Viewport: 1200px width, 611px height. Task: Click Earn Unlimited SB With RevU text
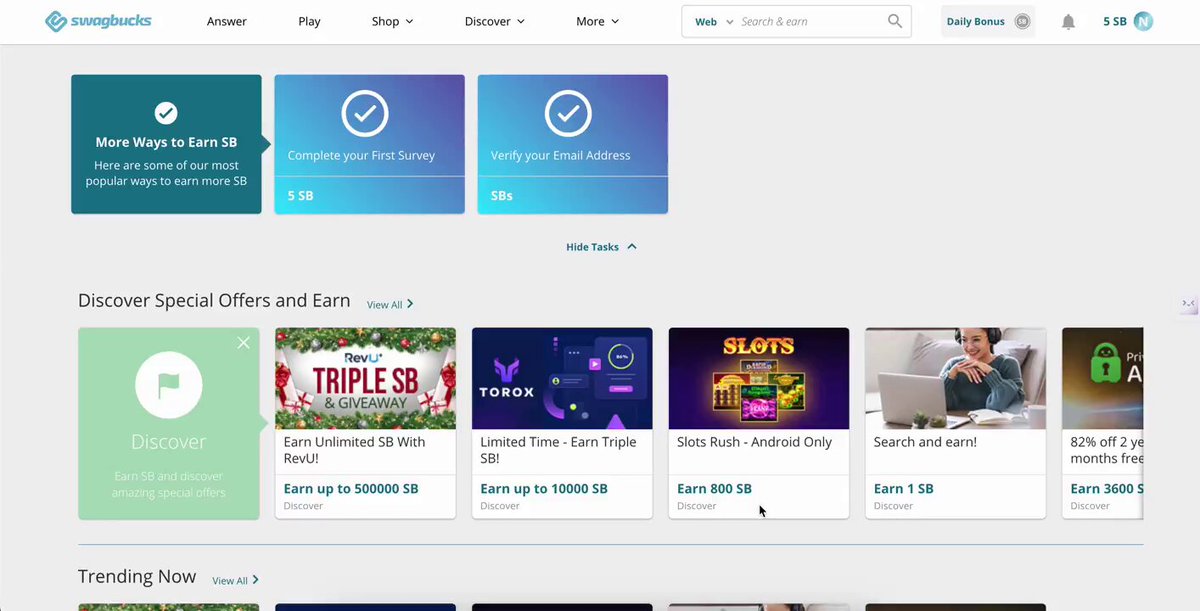coord(354,450)
